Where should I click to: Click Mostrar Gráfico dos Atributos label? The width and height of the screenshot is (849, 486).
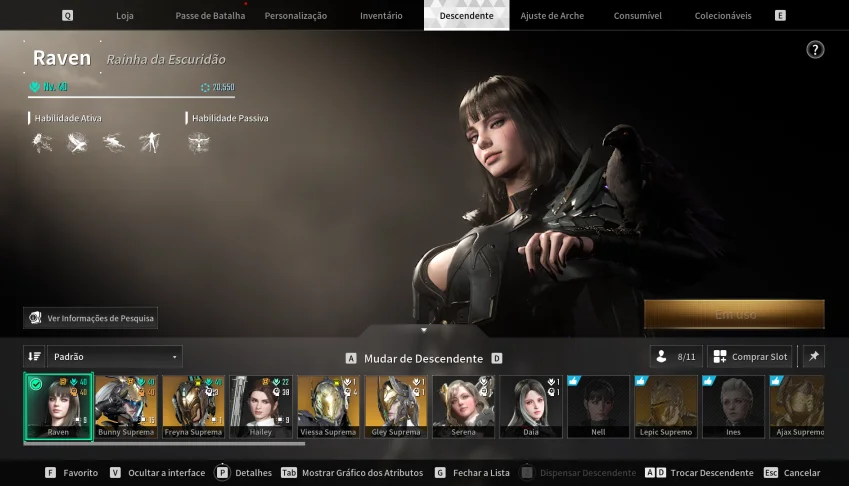[x=362, y=472]
